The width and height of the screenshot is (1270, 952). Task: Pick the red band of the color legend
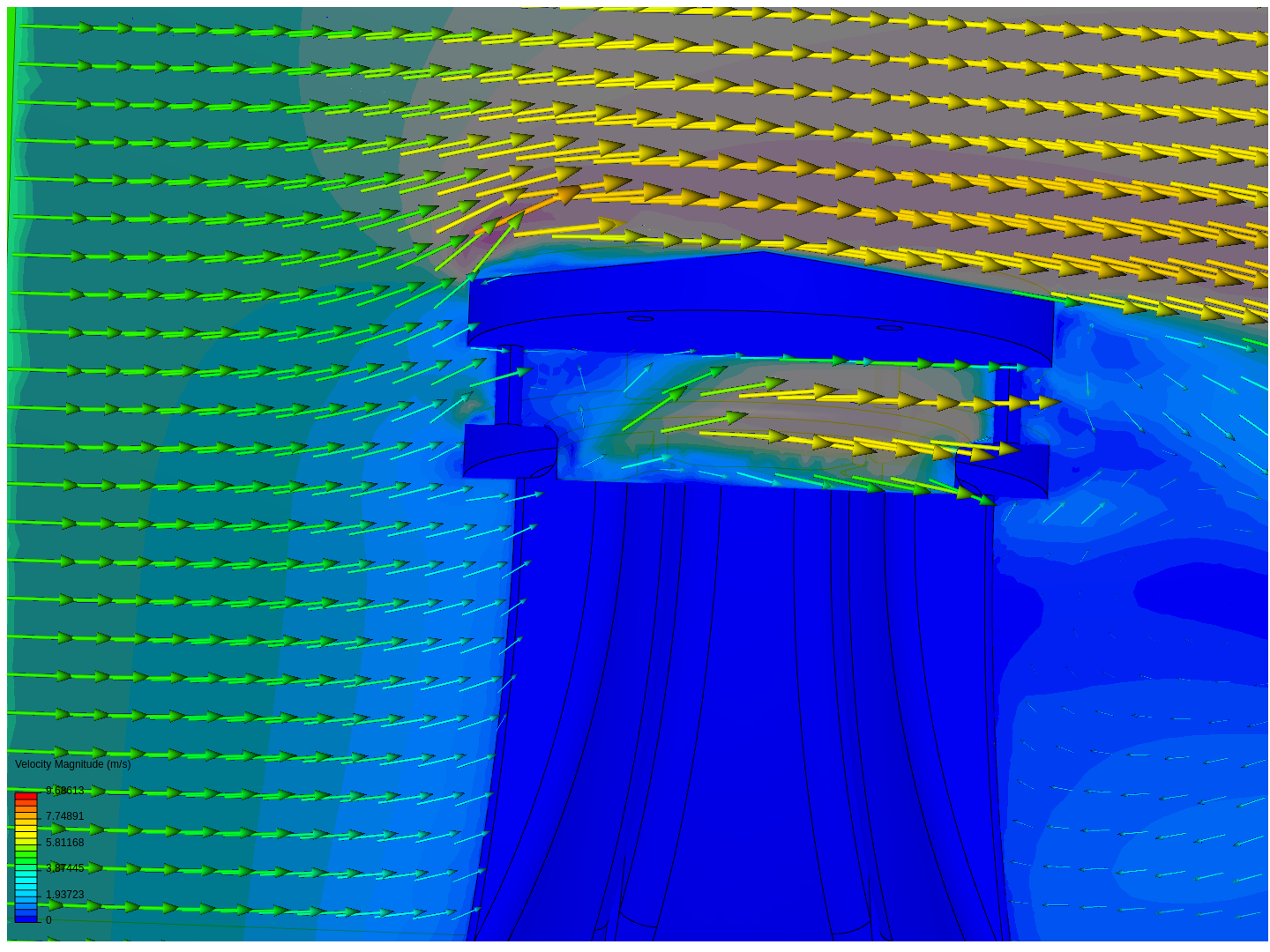tap(26, 797)
